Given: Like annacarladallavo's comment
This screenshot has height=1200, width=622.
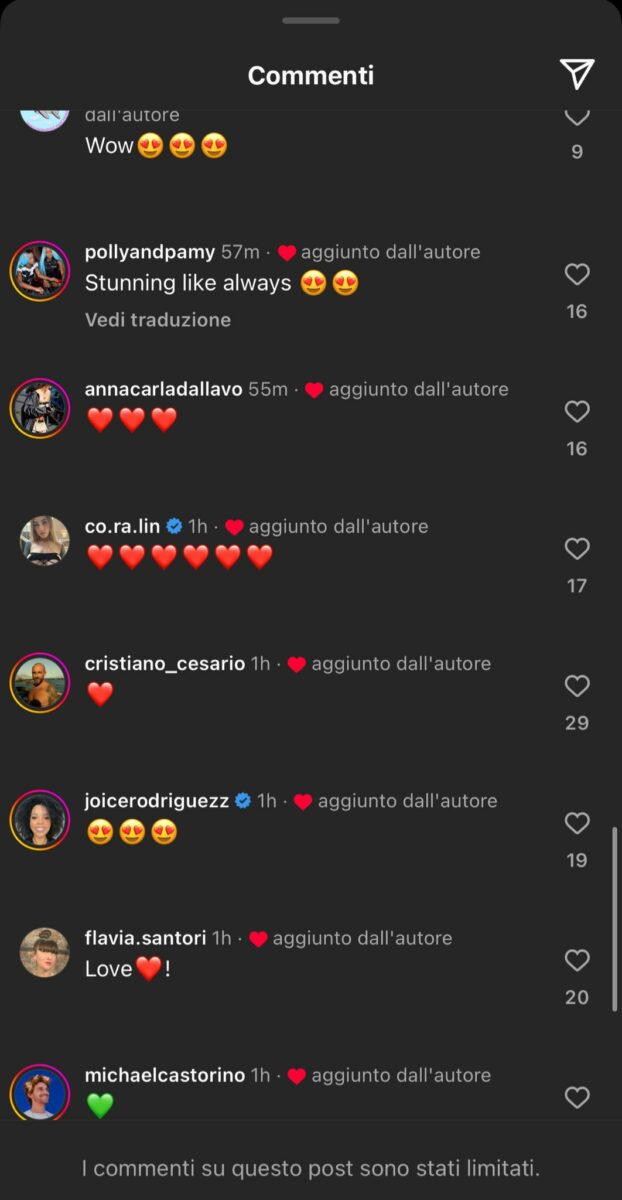Looking at the screenshot, I should coord(577,411).
